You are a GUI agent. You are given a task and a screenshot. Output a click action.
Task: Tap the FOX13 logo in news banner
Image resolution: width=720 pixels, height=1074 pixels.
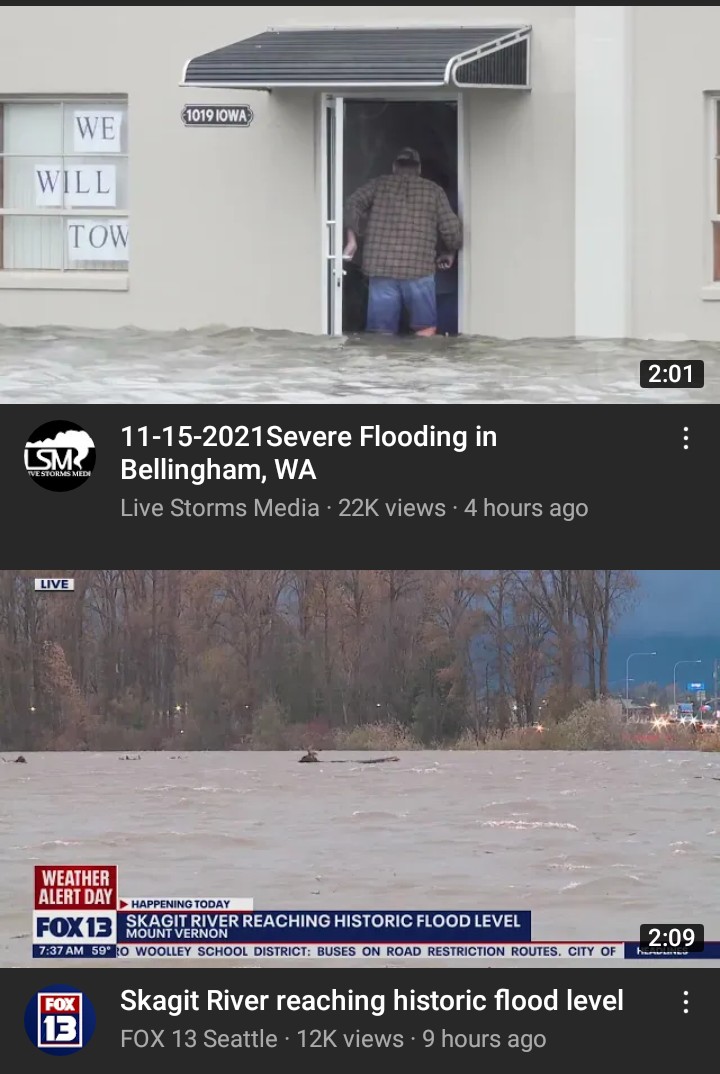[75, 927]
